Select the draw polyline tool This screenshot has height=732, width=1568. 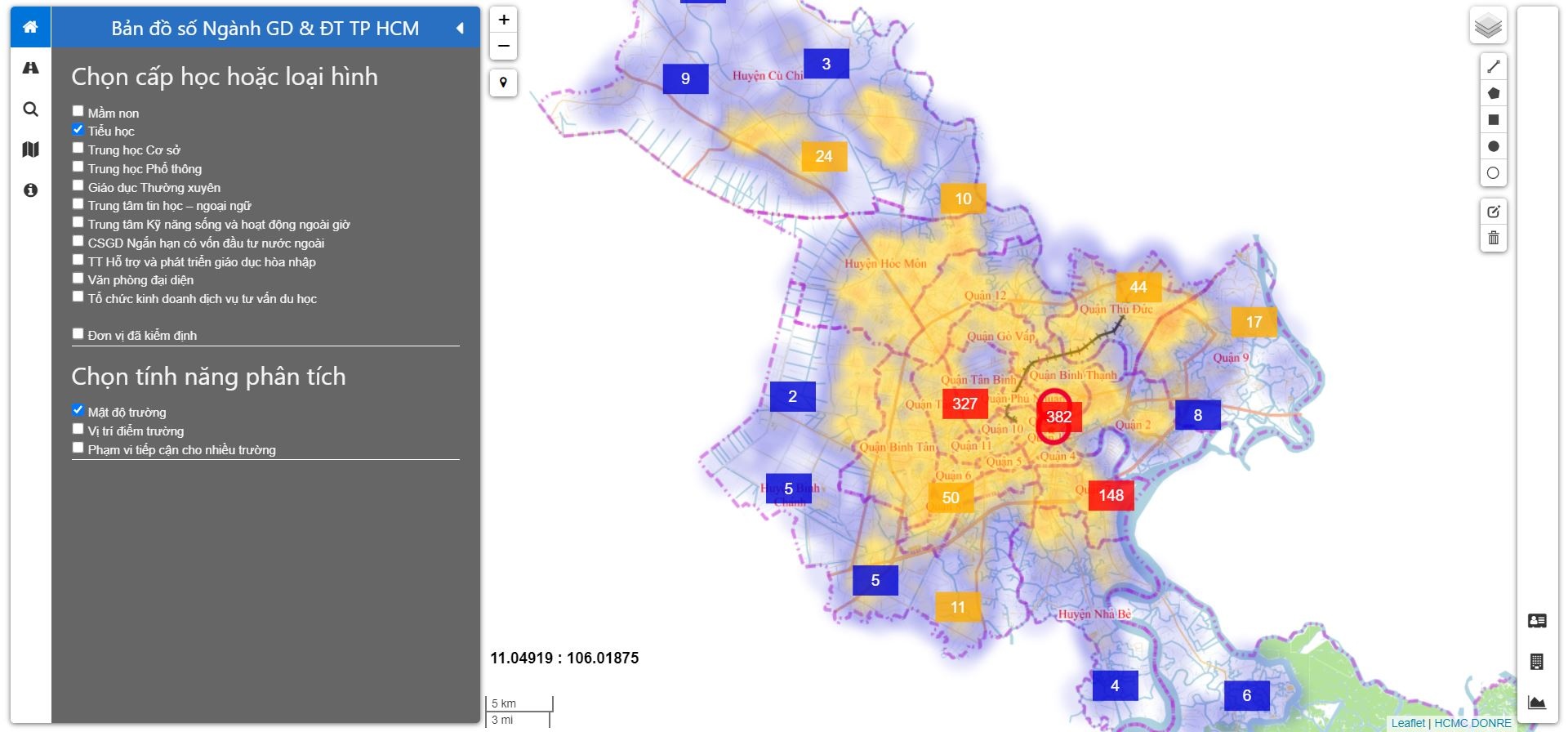click(1494, 67)
